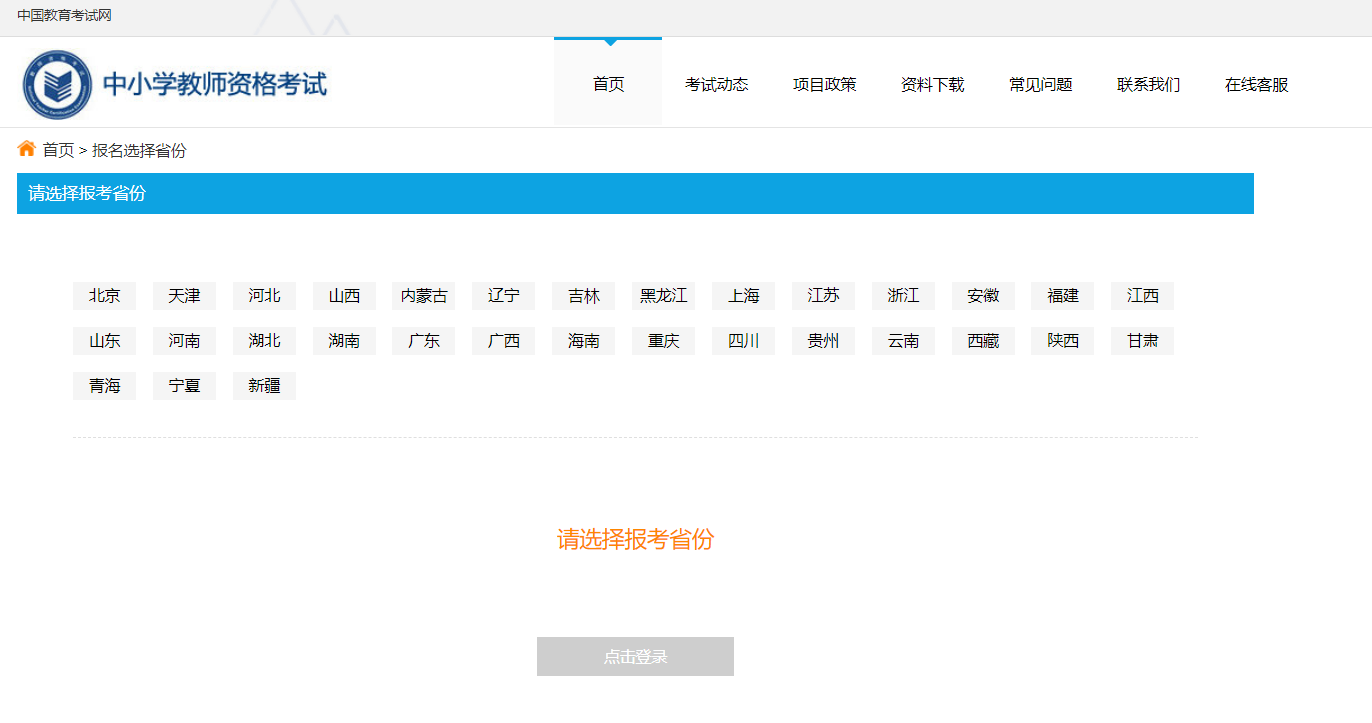Viewport: 1372px width, 723px height.
Task: Go to 项目政策 in navigation
Action: point(824,85)
